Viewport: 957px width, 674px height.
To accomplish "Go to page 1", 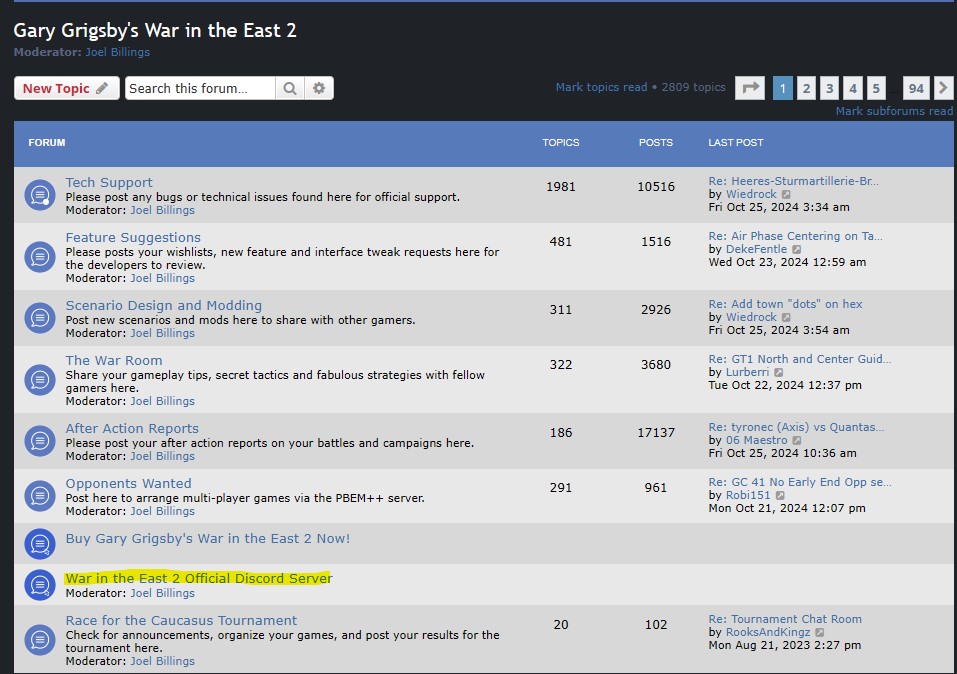I will [x=782, y=89].
